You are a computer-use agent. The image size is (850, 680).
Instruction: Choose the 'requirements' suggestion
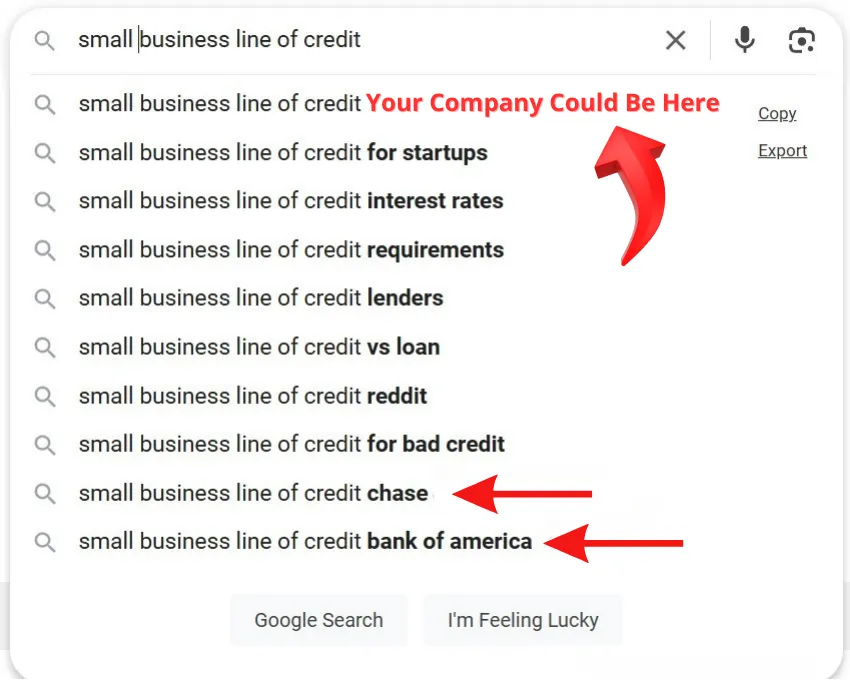(291, 250)
